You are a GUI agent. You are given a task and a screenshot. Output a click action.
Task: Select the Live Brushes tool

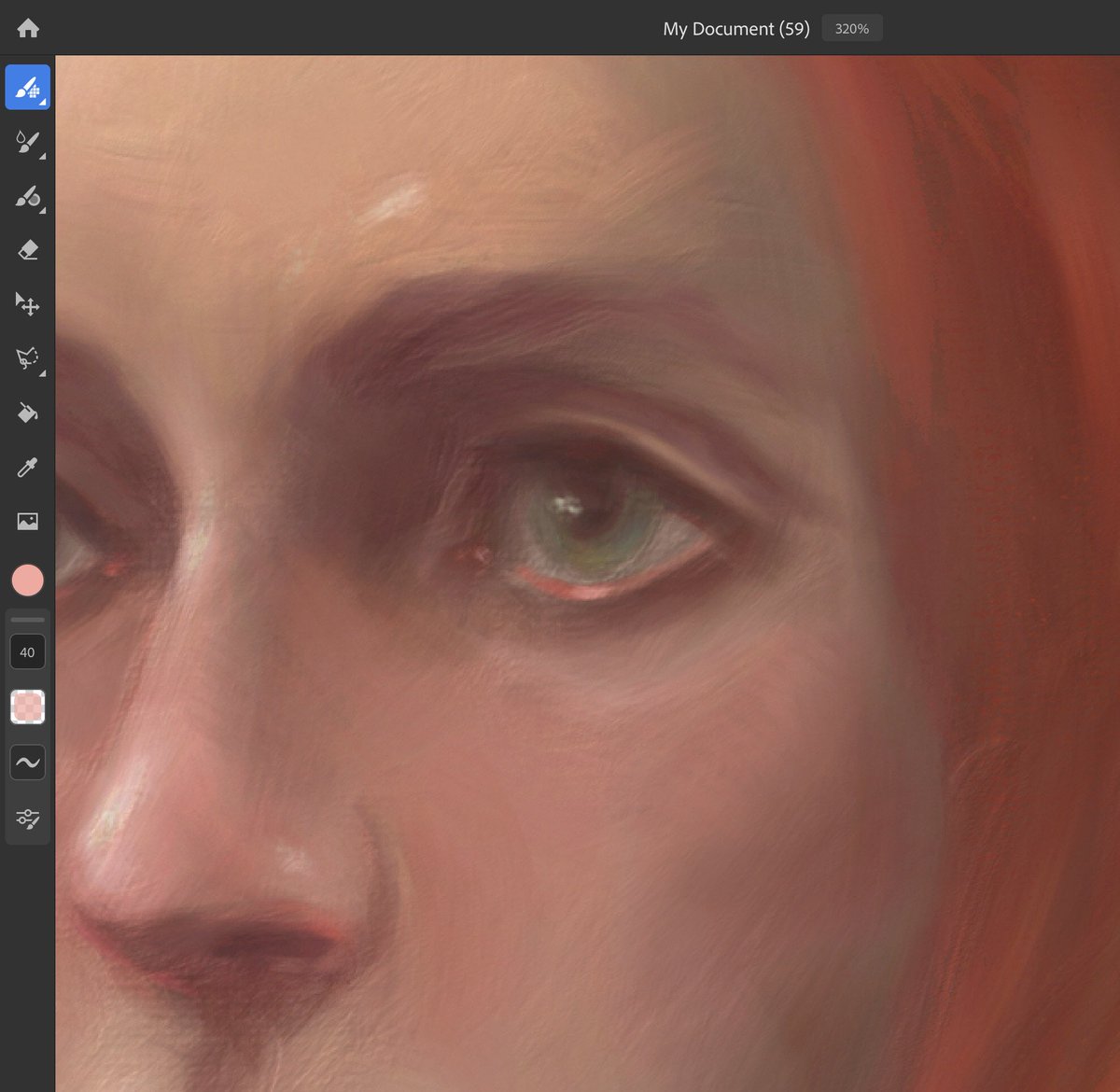click(x=27, y=143)
